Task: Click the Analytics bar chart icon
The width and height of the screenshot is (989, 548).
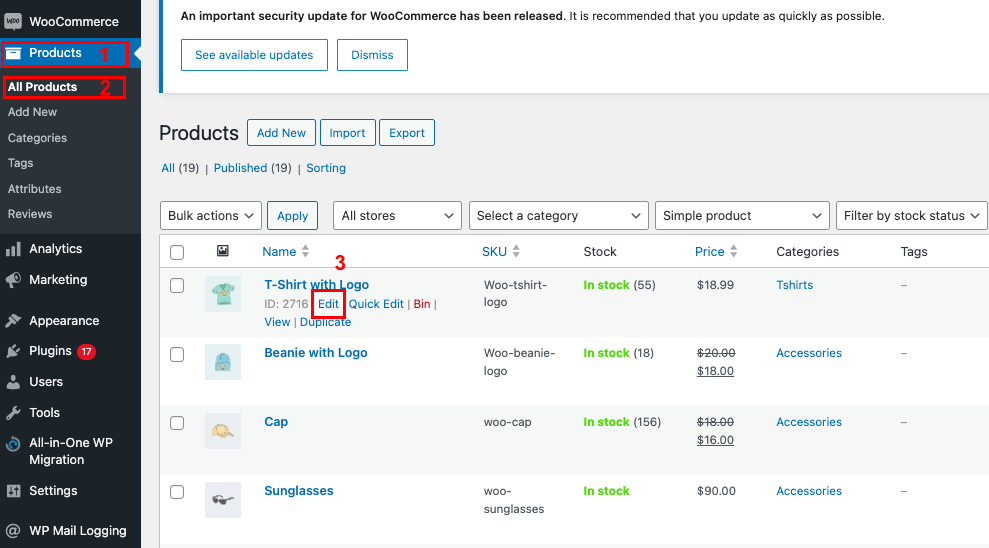Action: (x=13, y=249)
